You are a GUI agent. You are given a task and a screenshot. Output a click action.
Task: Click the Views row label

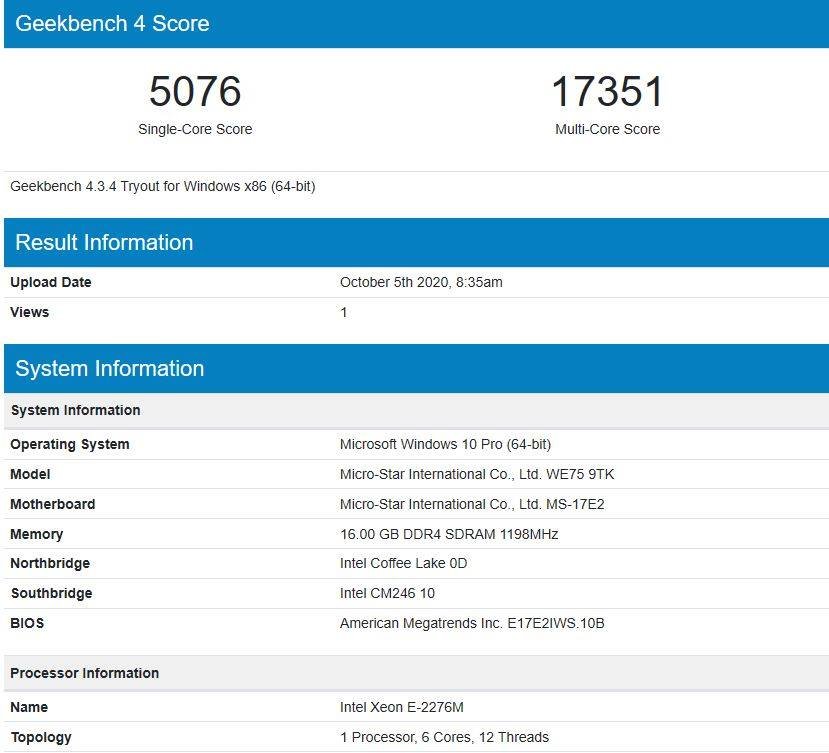pos(30,312)
